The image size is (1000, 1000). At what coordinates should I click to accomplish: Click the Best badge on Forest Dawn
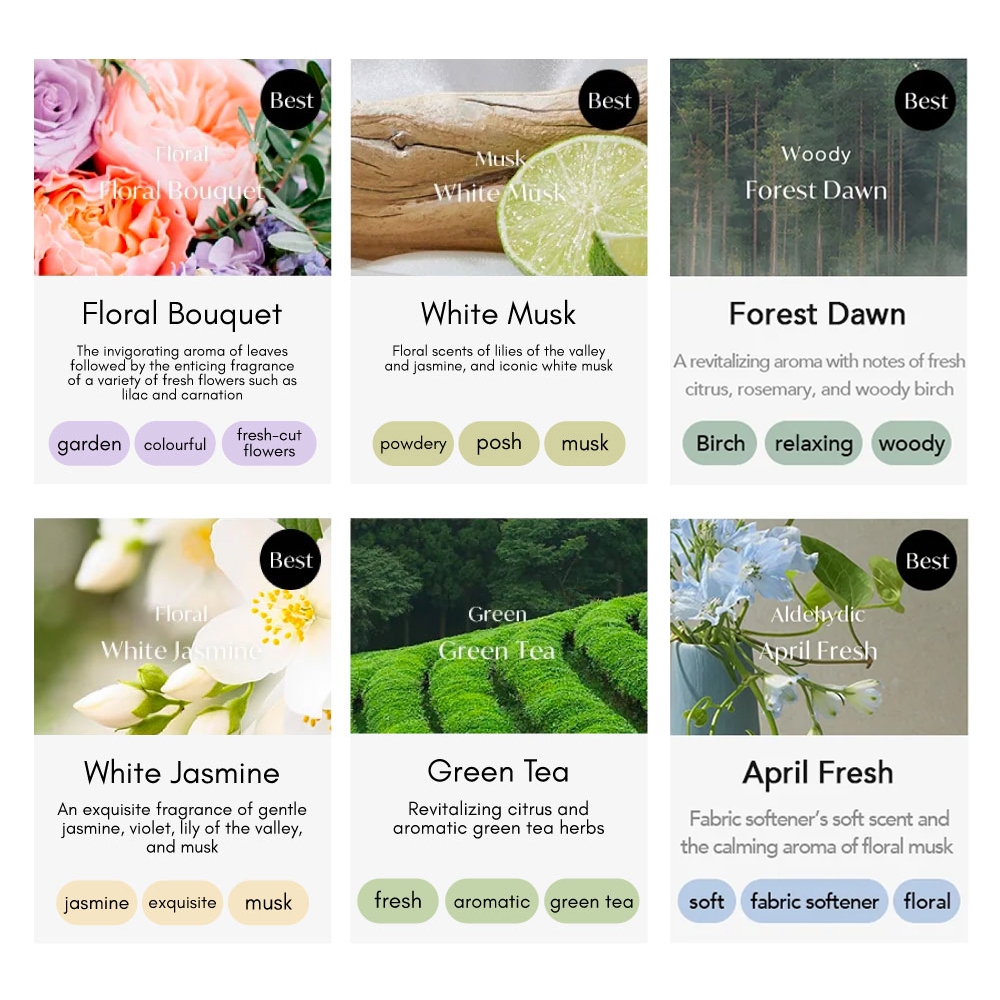pyautogui.click(x=925, y=100)
